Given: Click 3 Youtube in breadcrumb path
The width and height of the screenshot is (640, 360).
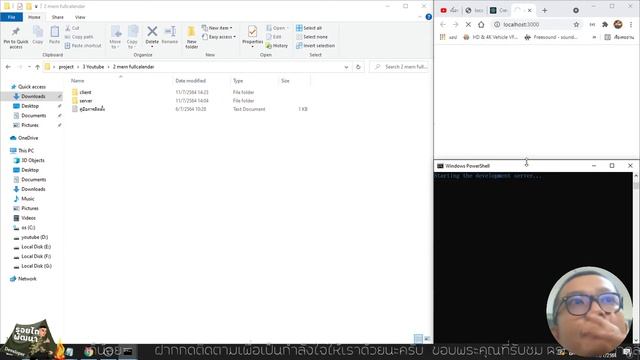Looking at the screenshot, I should pyautogui.click(x=93, y=67).
